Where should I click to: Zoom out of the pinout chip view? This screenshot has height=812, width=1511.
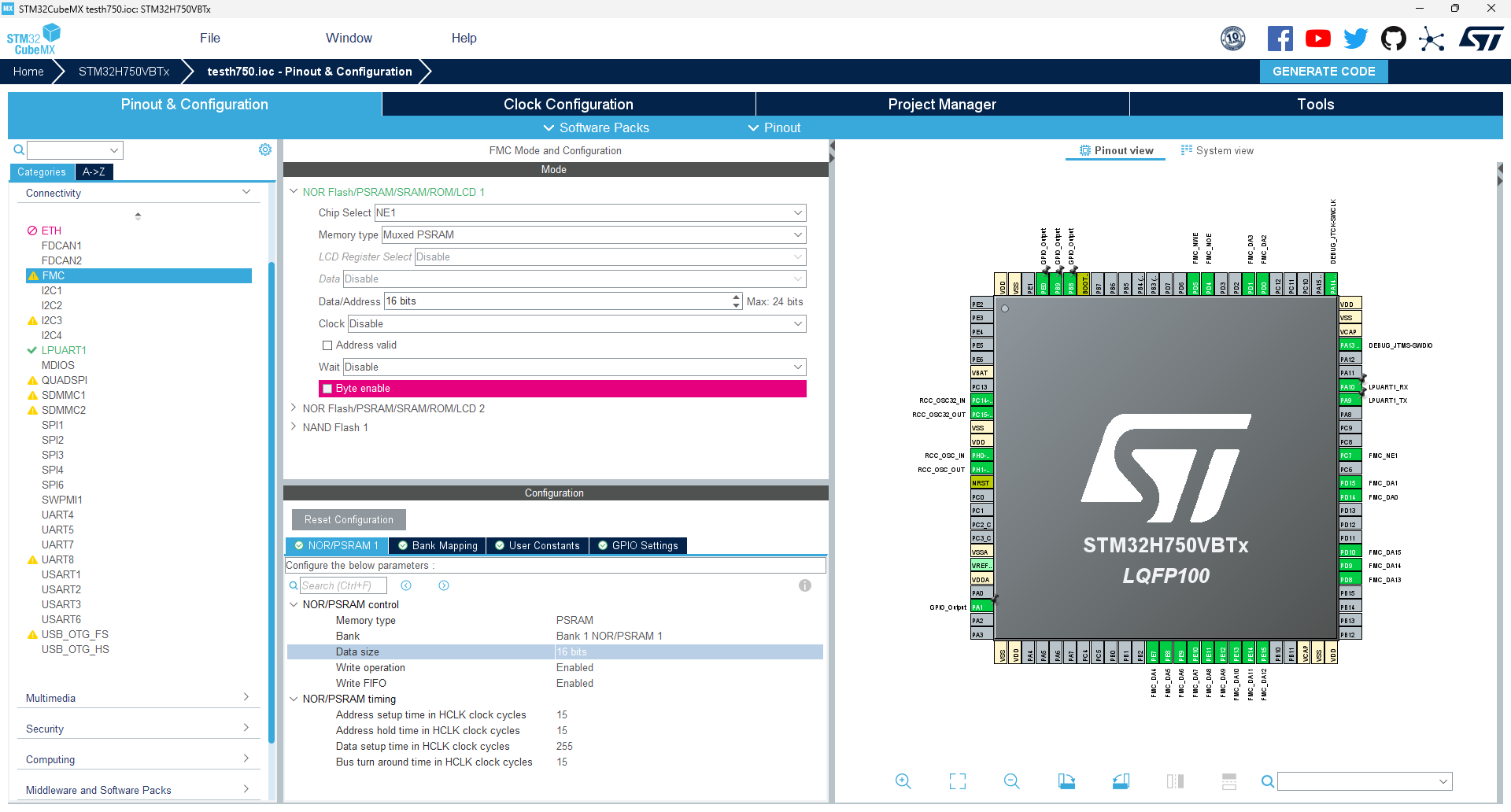[1012, 781]
